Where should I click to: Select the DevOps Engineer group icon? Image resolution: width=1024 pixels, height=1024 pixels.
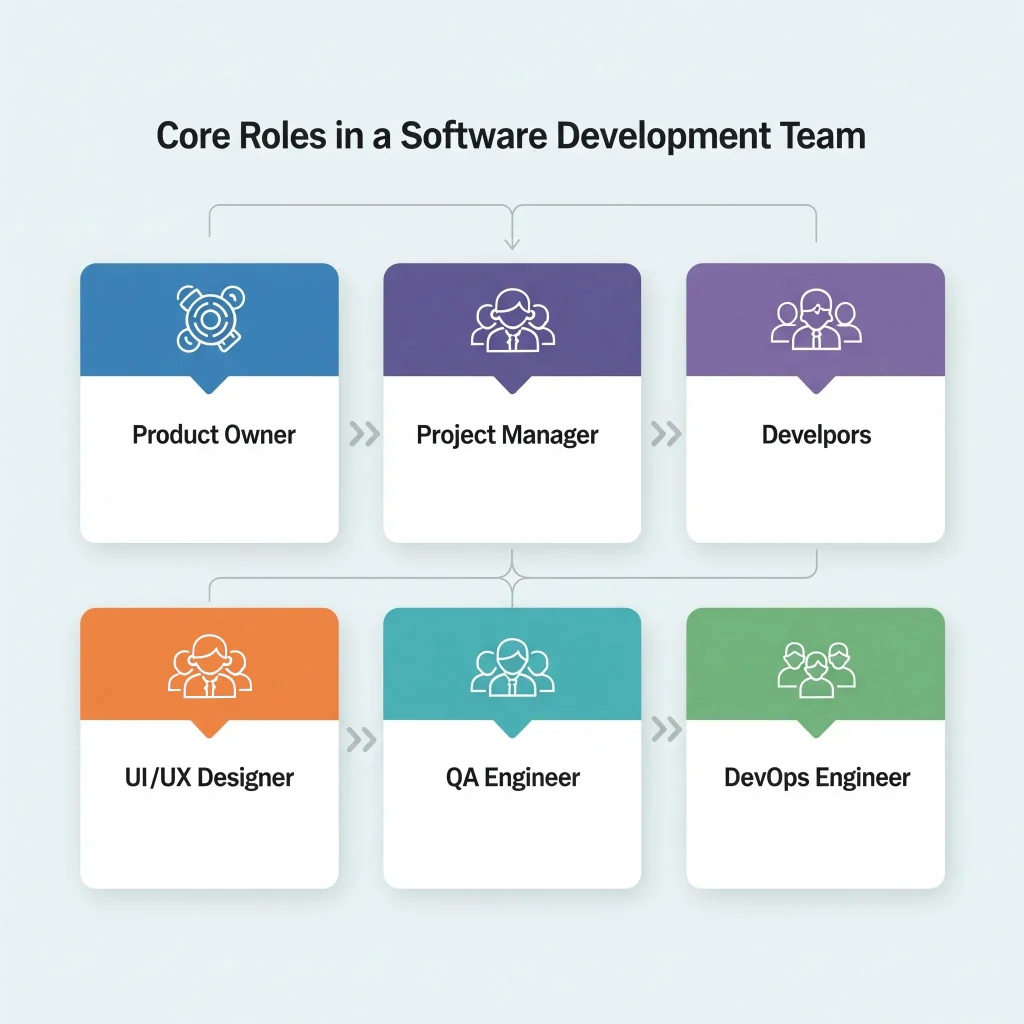[x=815, y=665]
